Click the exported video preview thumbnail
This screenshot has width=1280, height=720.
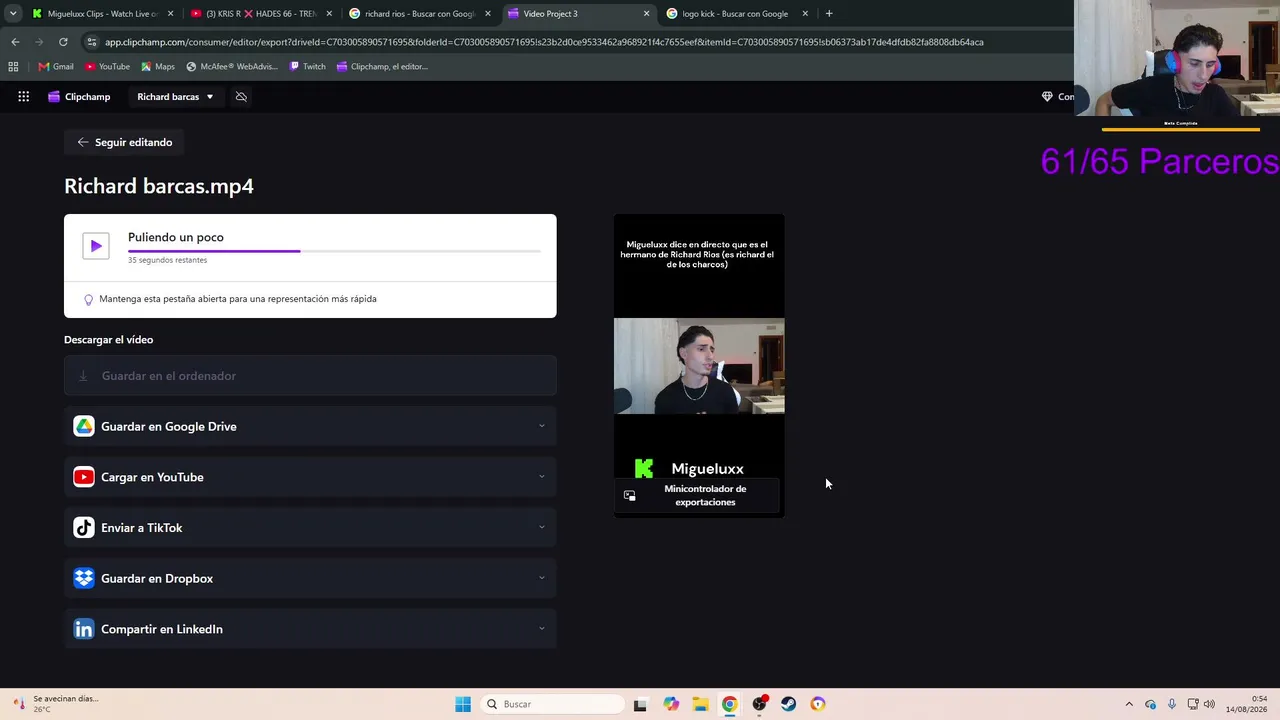pos(699,365)
